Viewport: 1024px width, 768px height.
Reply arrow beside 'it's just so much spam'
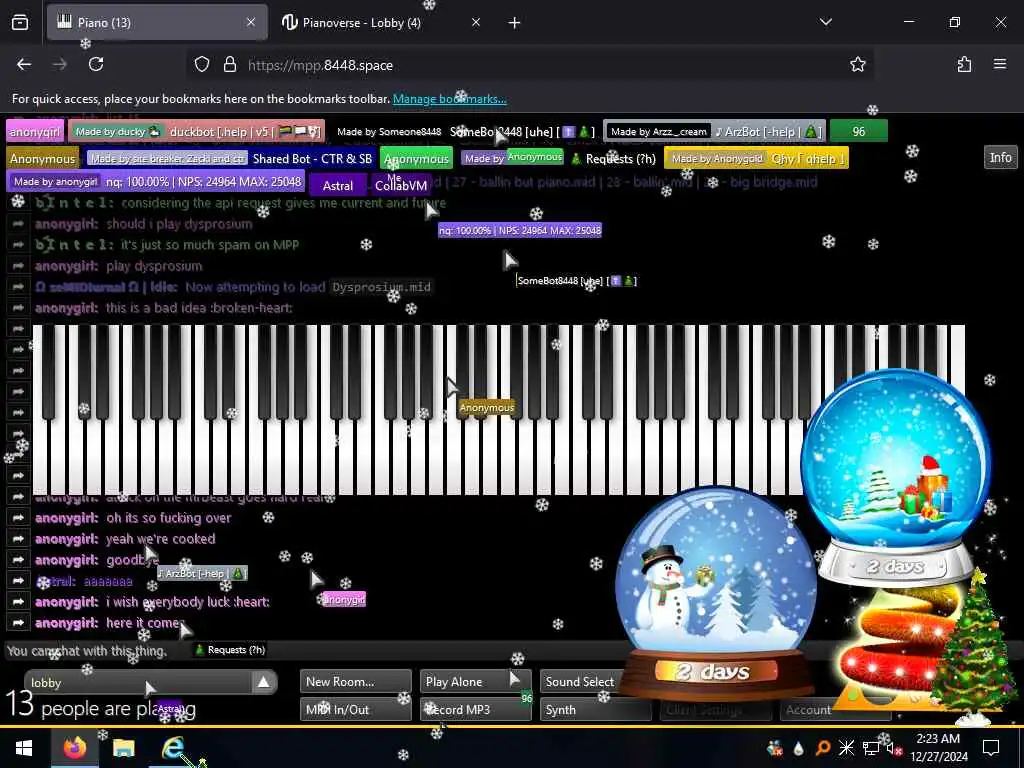[18, 245]
